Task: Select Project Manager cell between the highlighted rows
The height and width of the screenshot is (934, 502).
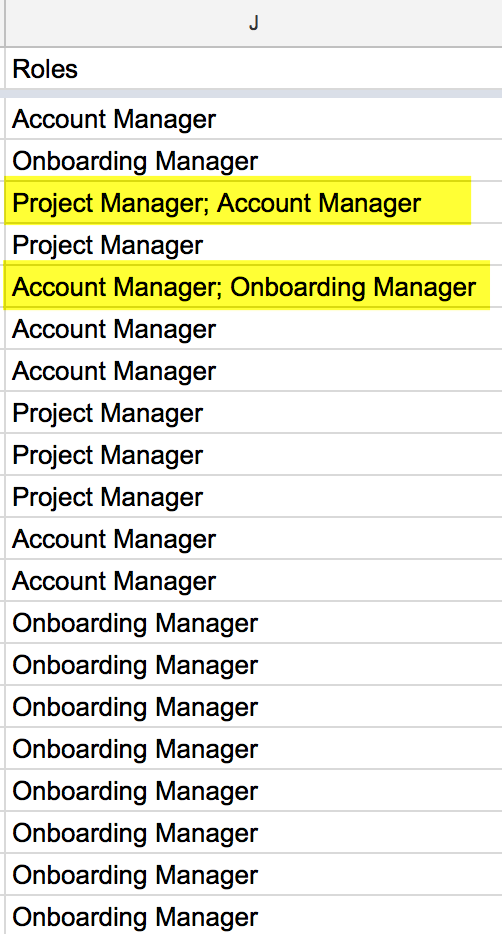Action: click(254, 245)
